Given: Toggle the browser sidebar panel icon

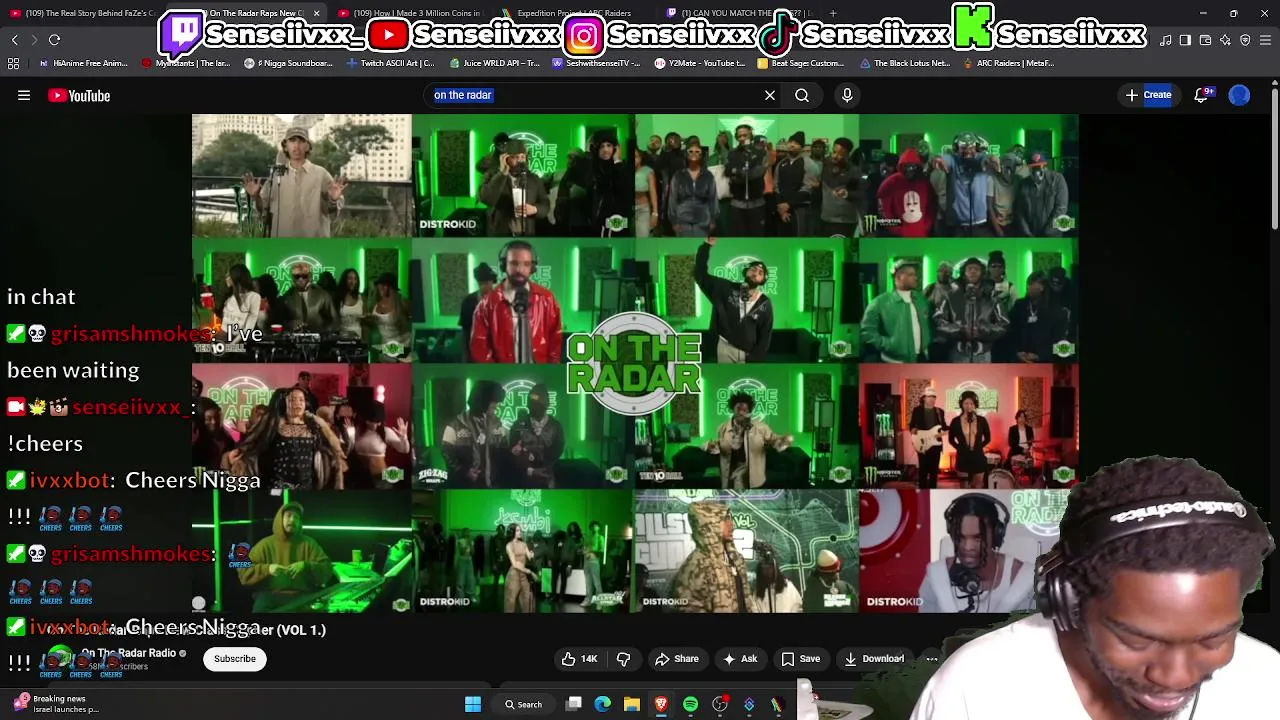Looking at the screenshot, I should (1185, 40).
